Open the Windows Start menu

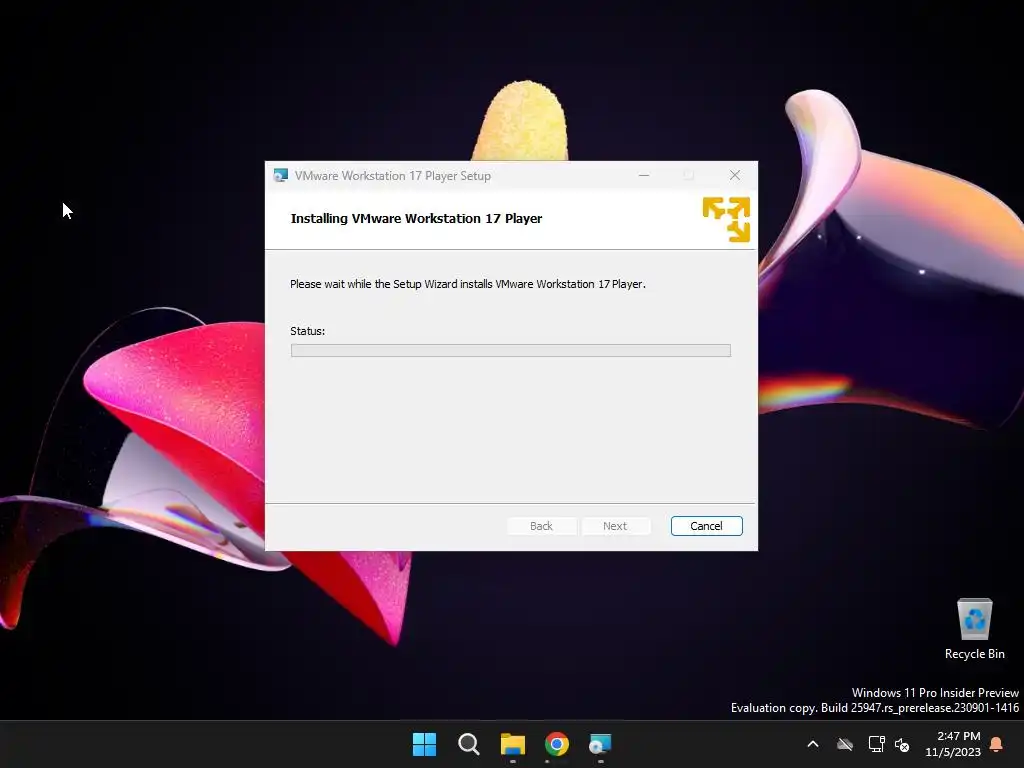click(424, 744)
